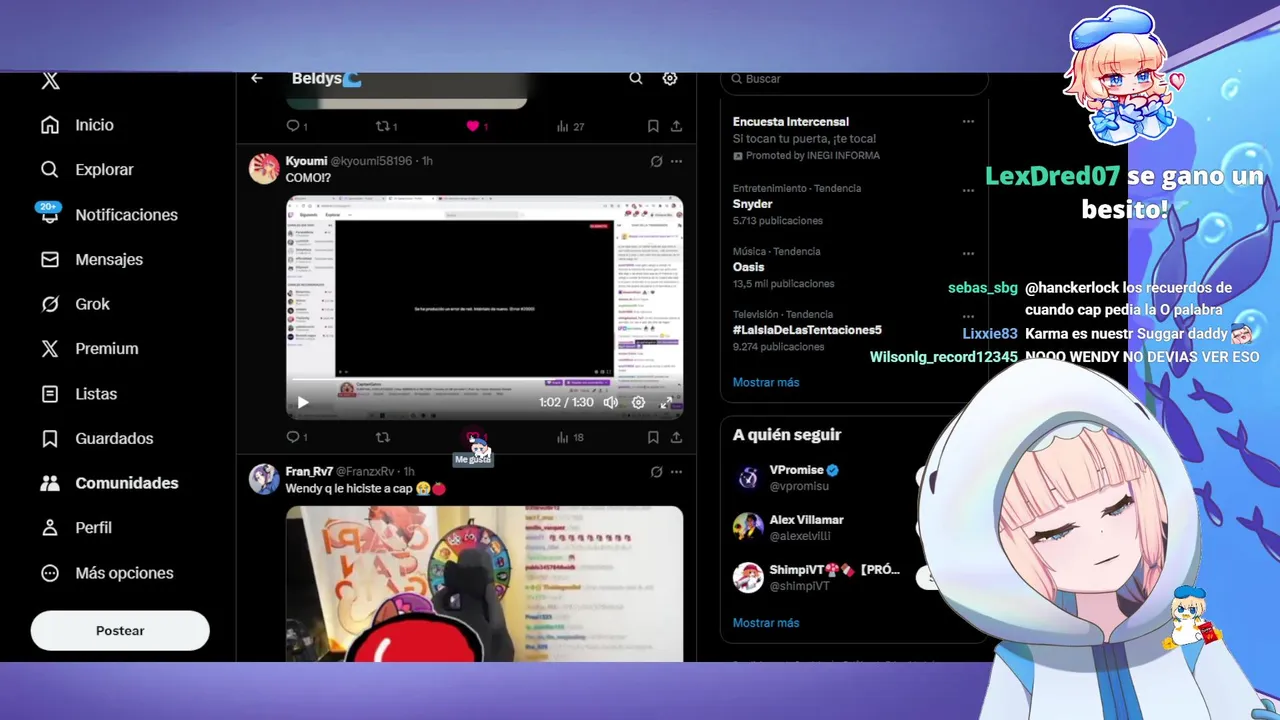Enter fullscreen on Kyoumi's video
1280x720 pixels.
tap(666, 402)
